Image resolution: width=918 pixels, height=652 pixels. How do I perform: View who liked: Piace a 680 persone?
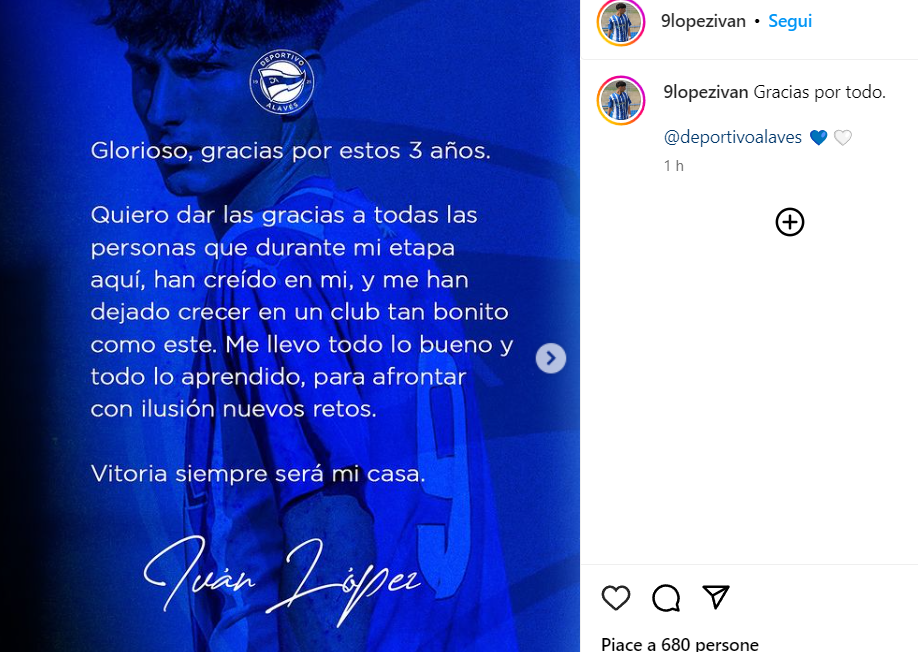[x=680, y=644]
